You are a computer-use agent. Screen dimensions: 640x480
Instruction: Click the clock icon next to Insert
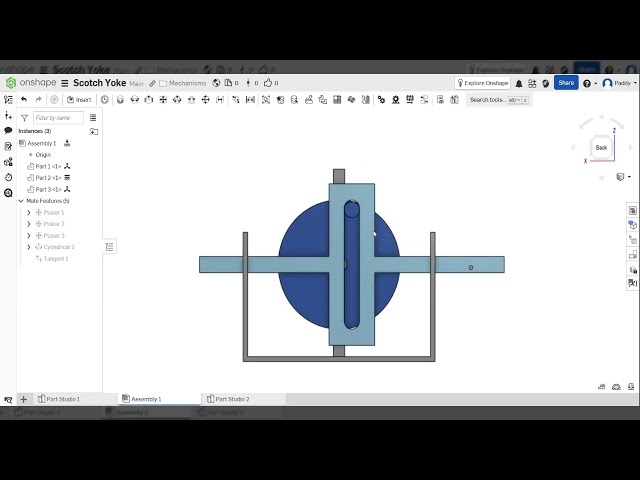point(105,100)
